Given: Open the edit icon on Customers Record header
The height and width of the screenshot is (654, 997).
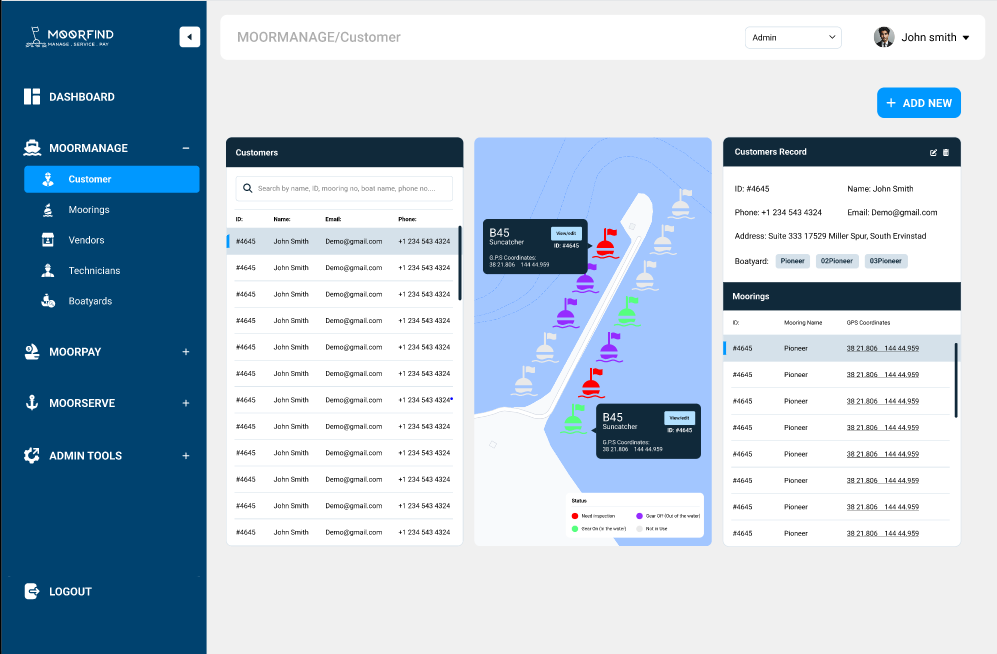Looking at the screenshot, I should coord(933,152).
